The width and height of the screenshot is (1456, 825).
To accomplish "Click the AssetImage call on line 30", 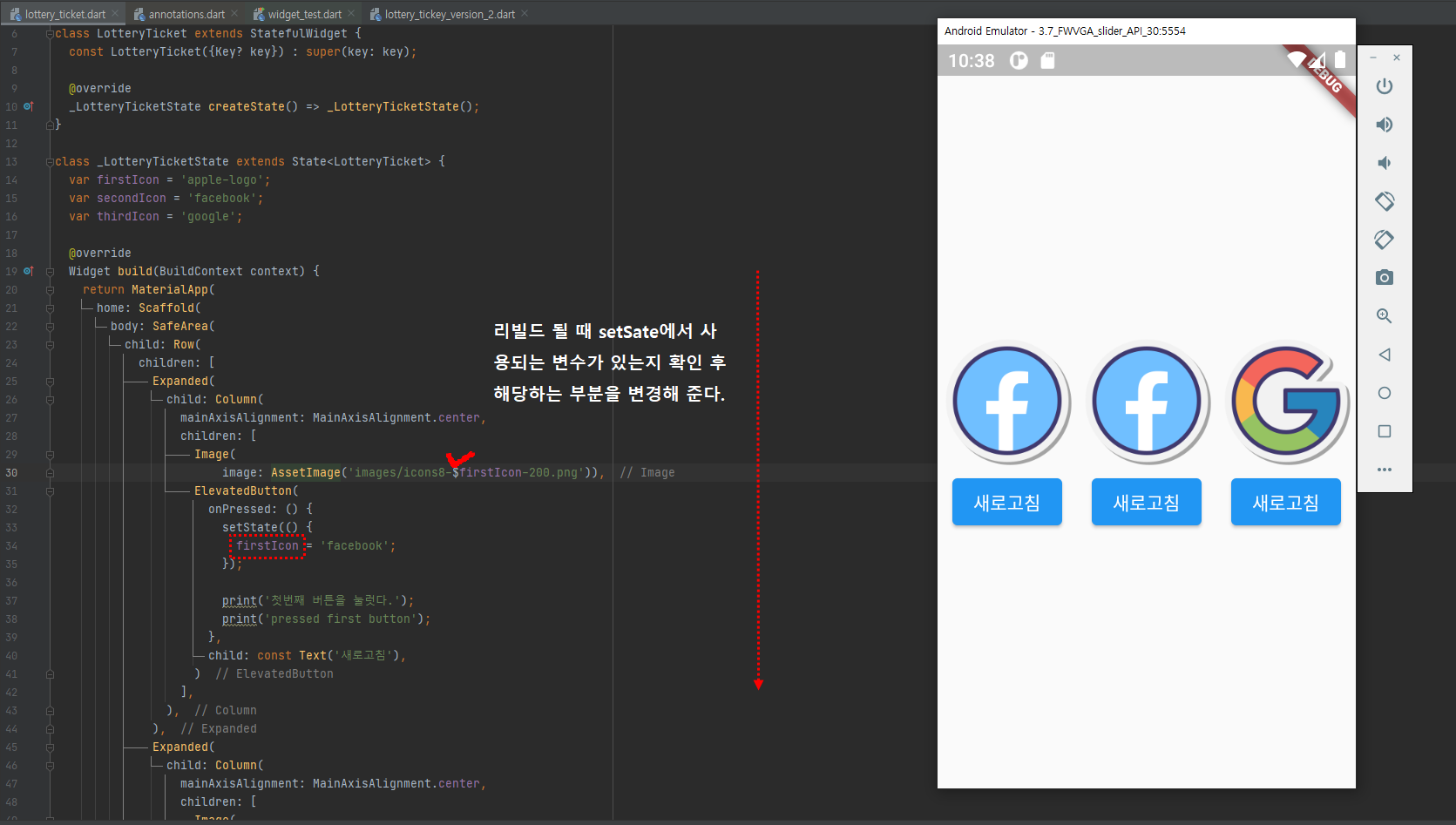I will point(305,472).
